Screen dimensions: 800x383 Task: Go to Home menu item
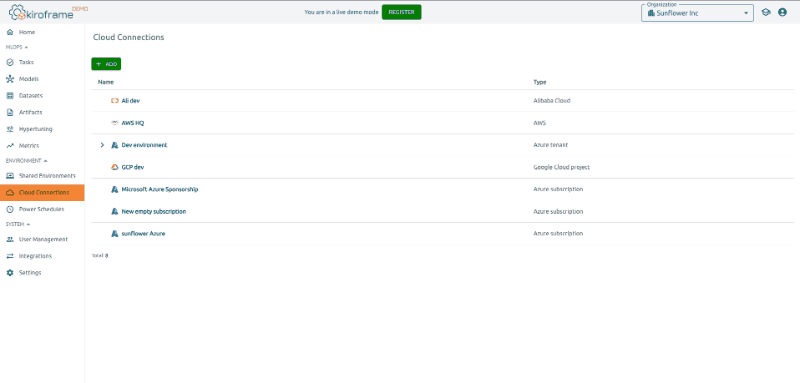[x=42, y=32]
